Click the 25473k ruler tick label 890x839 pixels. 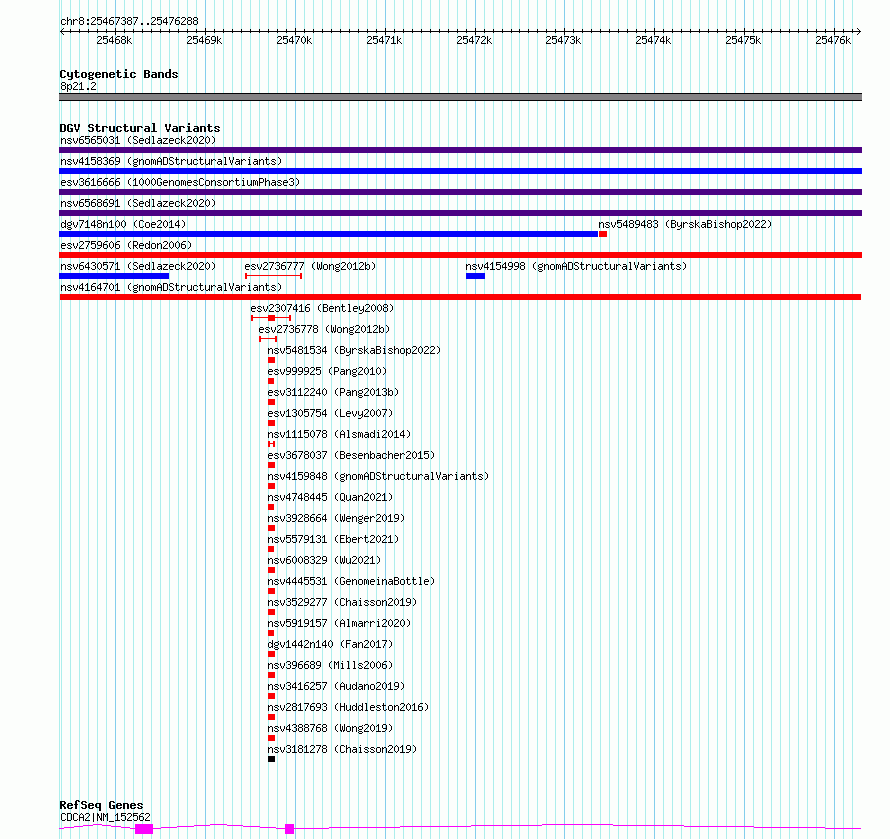point(563,40)
